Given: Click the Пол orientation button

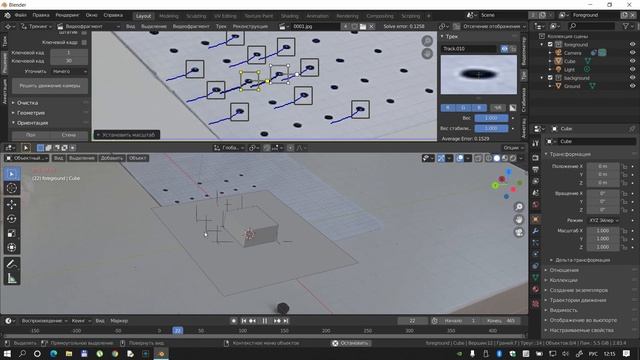Looking at the screenshot, I should 31,135.
